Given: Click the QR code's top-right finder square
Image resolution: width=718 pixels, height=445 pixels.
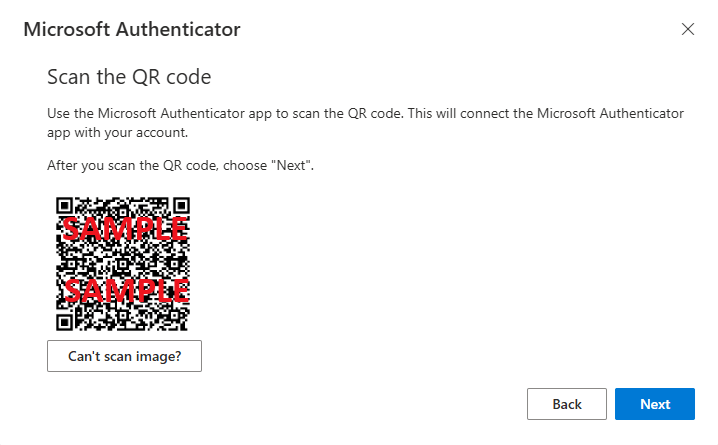Looking at the screenshot, I should (181, 205).
